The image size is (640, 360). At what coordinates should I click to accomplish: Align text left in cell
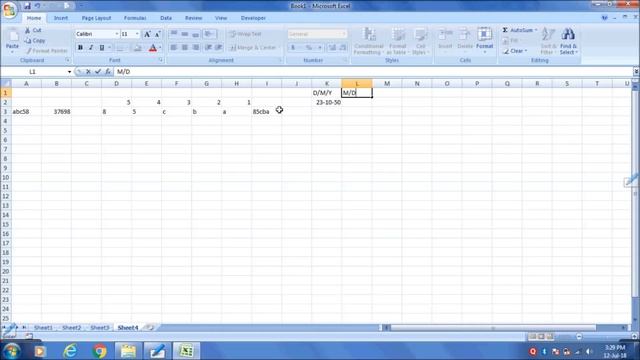click(174, 48)
